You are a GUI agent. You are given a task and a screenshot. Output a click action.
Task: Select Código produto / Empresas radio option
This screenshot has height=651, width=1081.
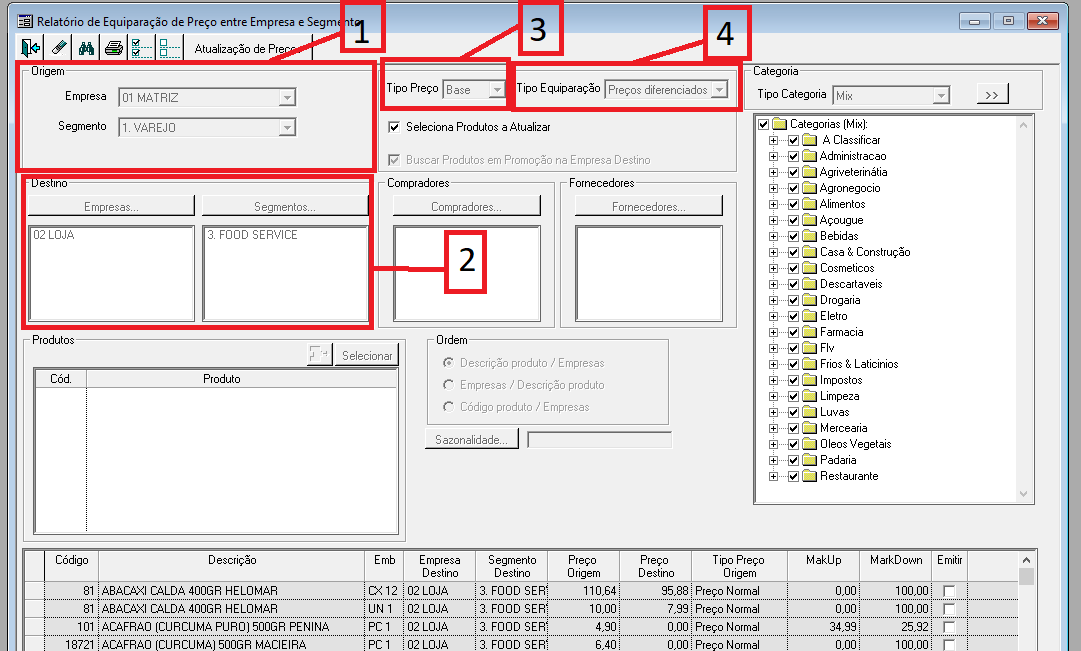coord(448,407)
